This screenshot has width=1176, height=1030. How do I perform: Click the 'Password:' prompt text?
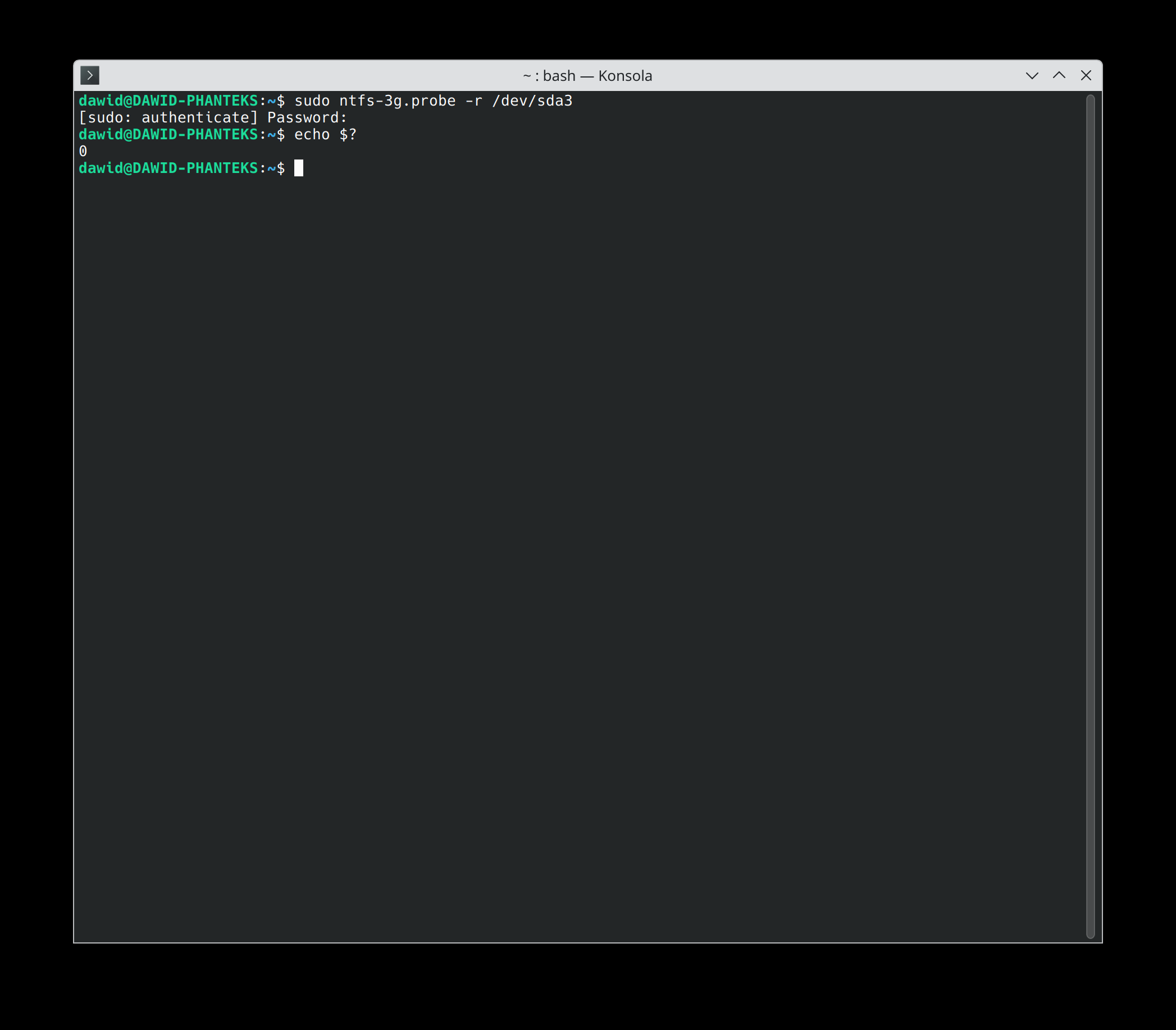(x=308, y=118)
